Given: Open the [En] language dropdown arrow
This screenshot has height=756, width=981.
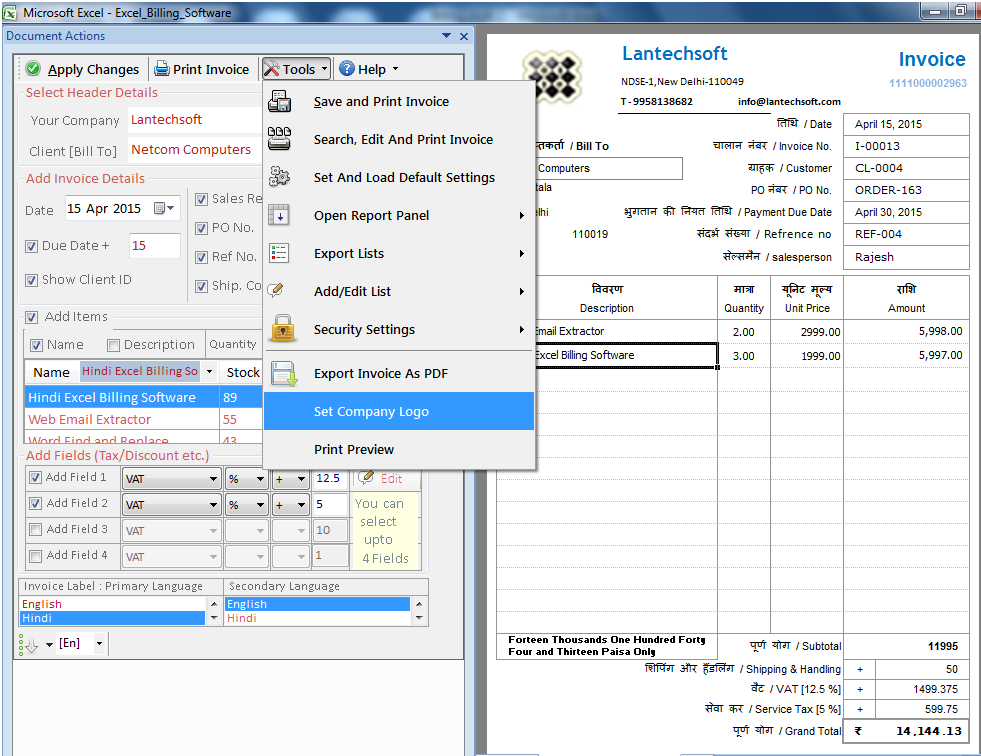Looking at the screenshot, I should [99, 643].
